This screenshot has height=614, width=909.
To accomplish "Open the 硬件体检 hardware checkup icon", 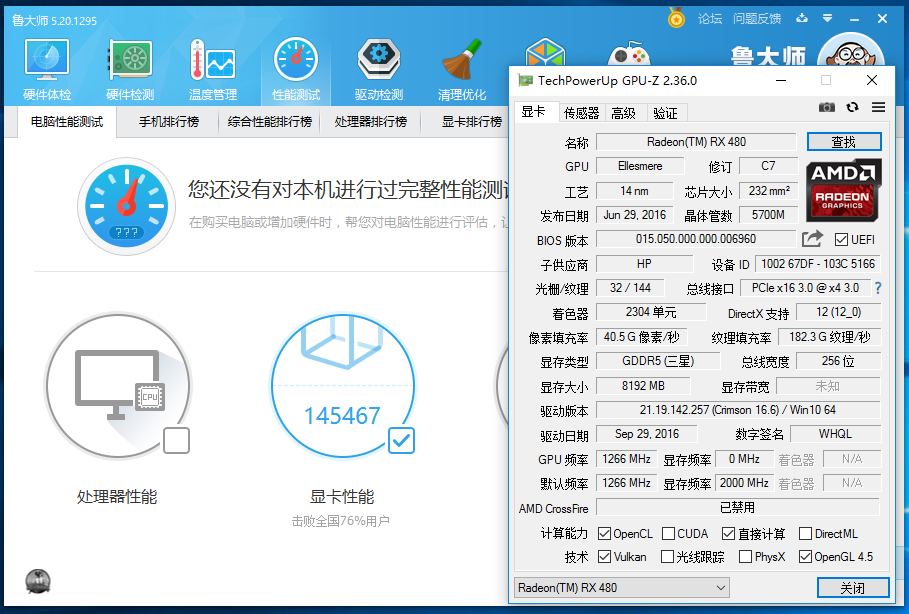I will click(47, 69).
